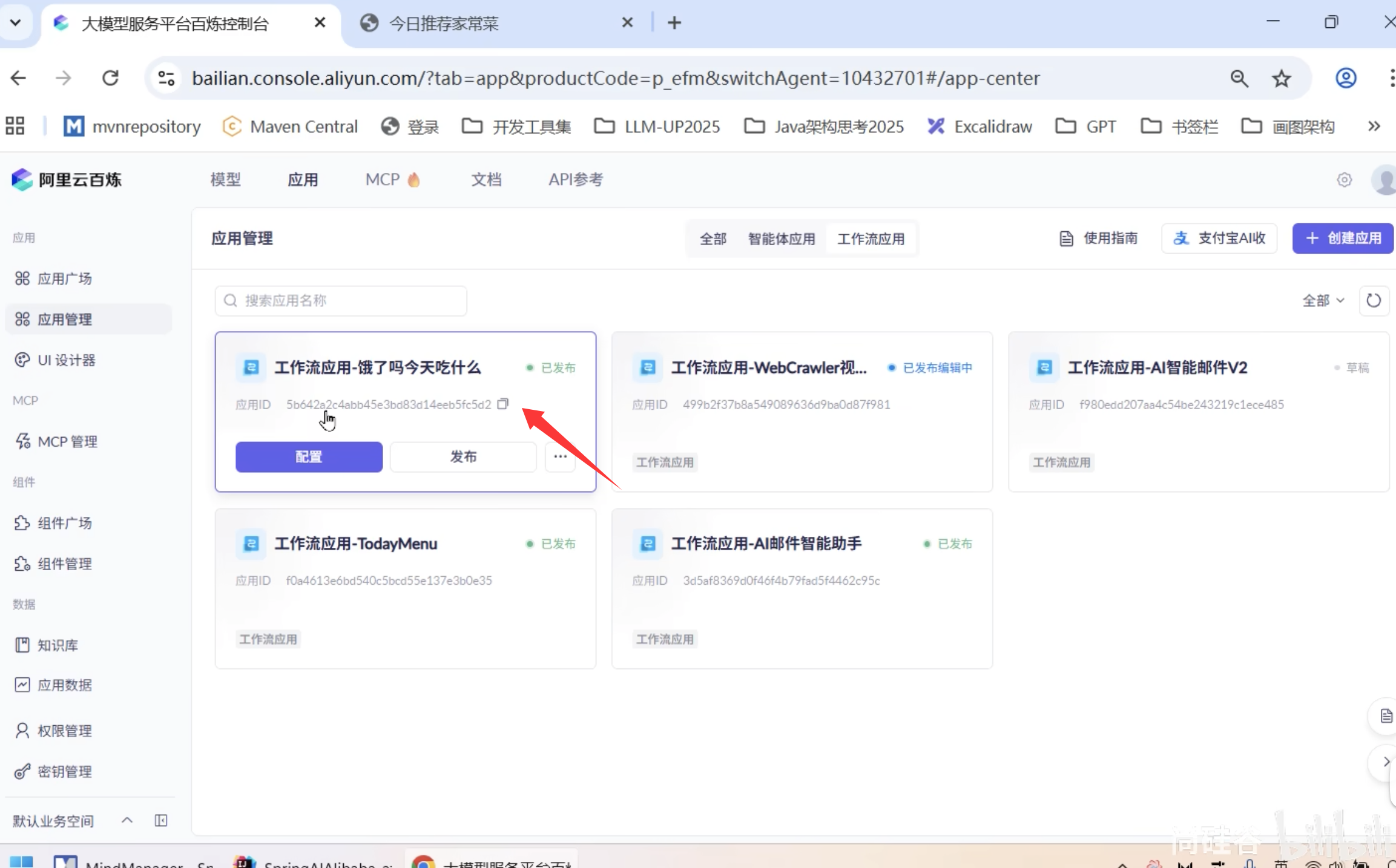The width and height of the screenshot is (1396, 868).
Task: Open 知识库 from the sidebar
Action: 58,645
